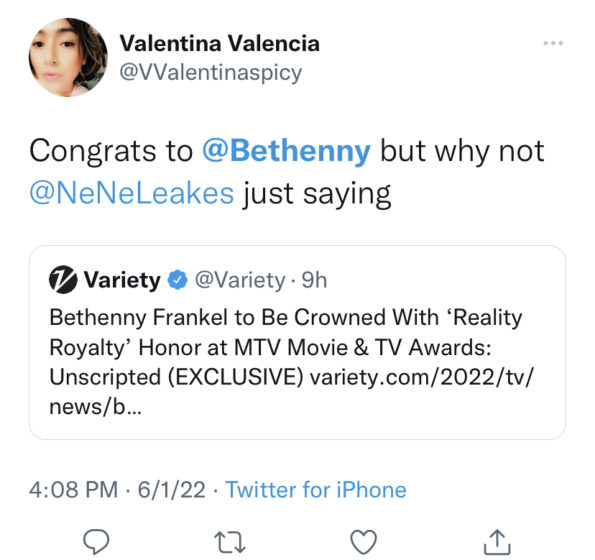Open the @VValentinaspicy handle
Image resolution: width=595 pixels, height=560 pixels.
(x=211, y=72)
